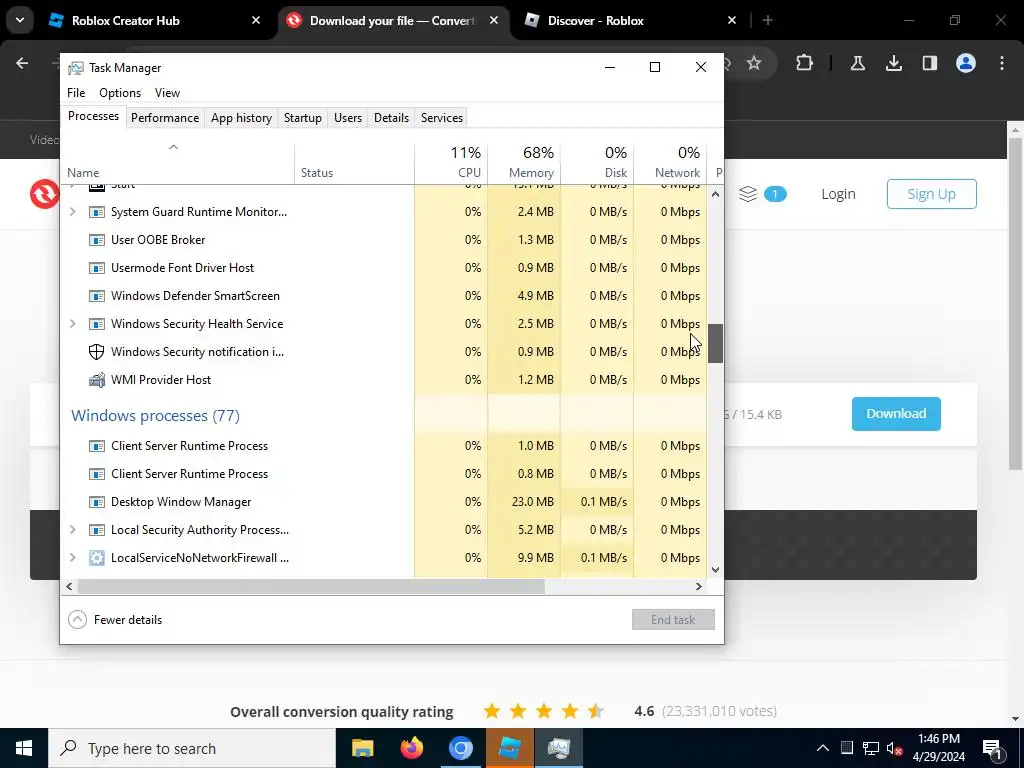Screen dimensions: 1024x768
Task: Click the bookmark star icon in Chrome
Action: (x=754, y=63)
